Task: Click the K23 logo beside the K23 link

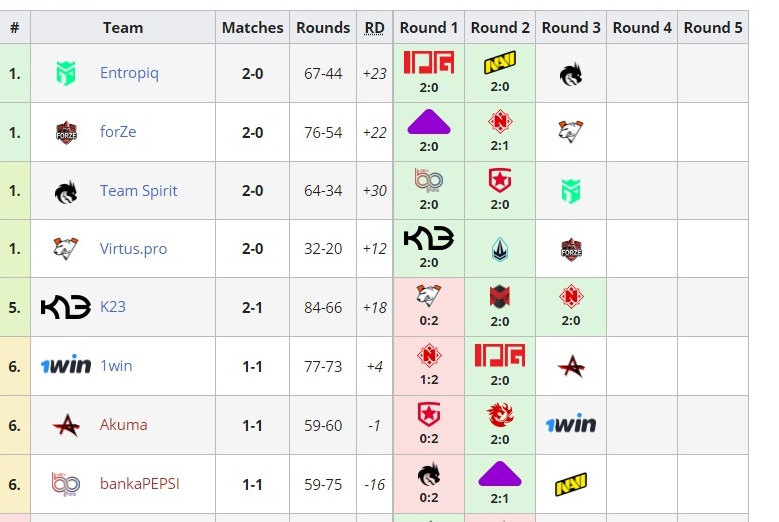Action: pyautogui.click(x=66, y=307)
